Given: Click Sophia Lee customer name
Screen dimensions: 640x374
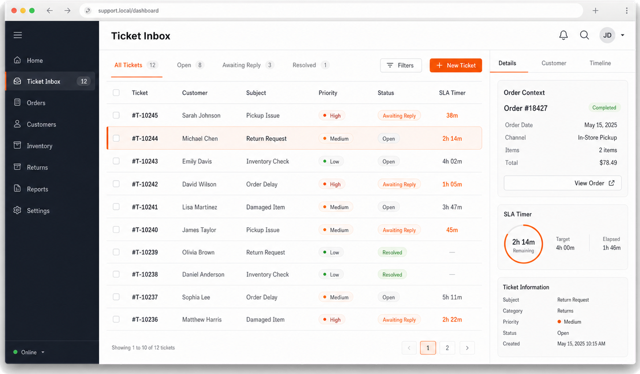Looking at the screenshot, I should (196, 297).
